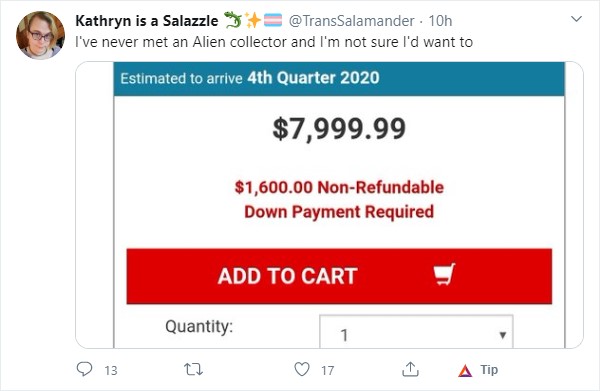Click the share upload icon
The image size is (612, 391).
(x=410, y=369)
